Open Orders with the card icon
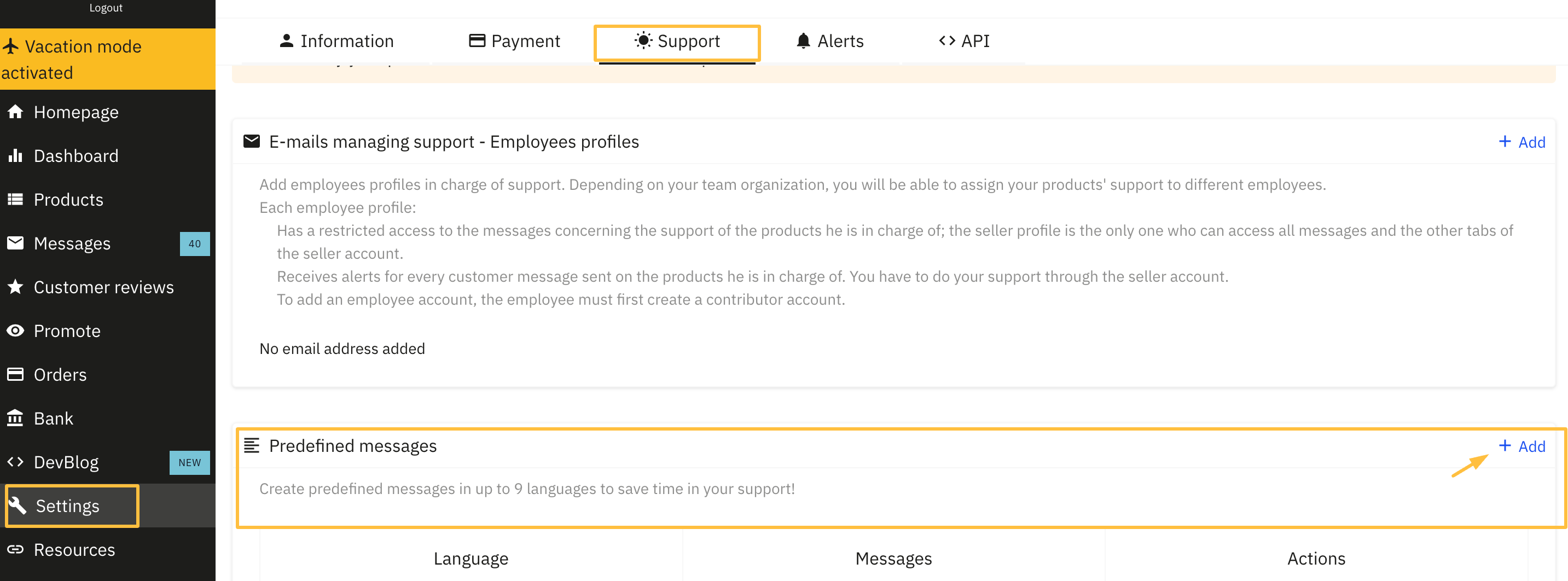The image size is (1568, 581). [x=15, y=374]
